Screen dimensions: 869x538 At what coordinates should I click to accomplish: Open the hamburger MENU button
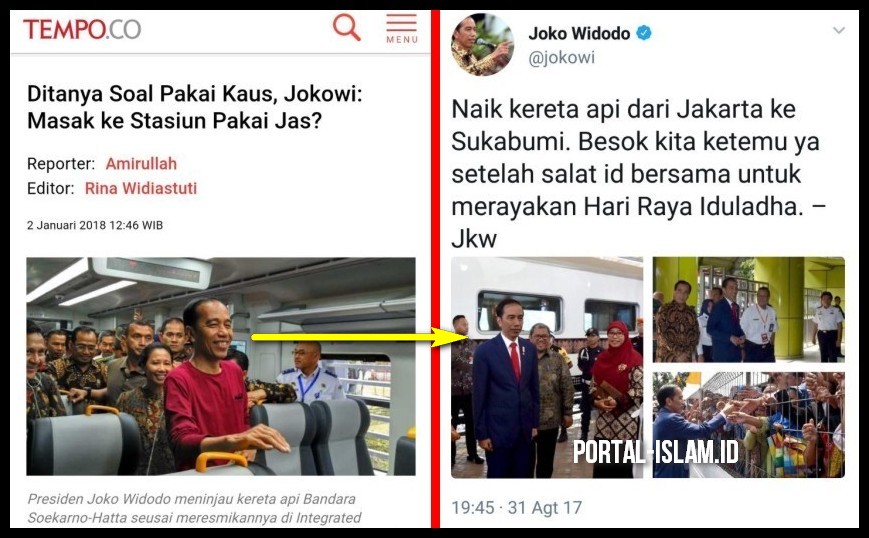click(402, 29)
